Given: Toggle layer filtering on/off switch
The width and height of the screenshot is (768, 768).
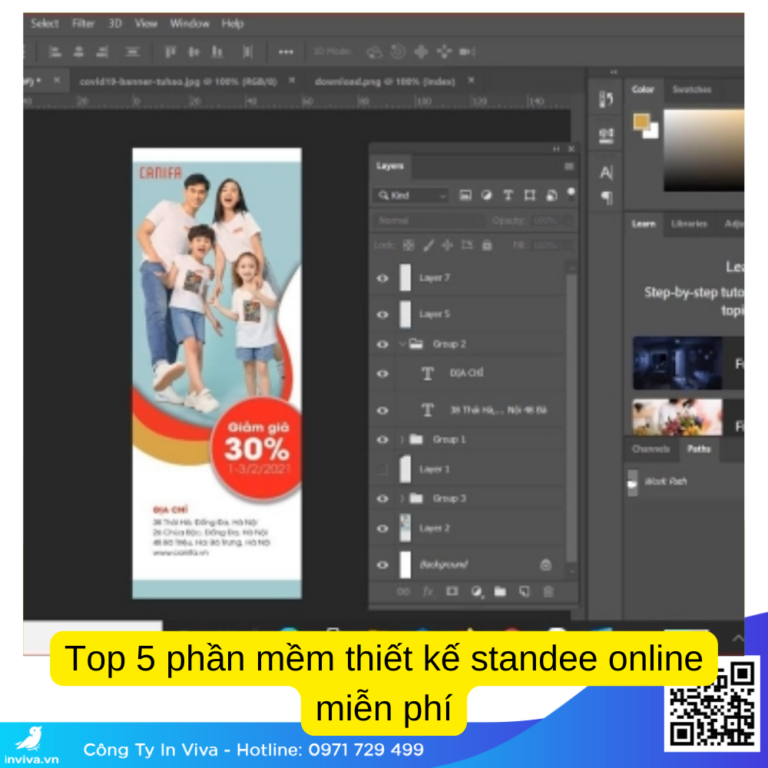Looking at the screenshot, I should (571, 193).
